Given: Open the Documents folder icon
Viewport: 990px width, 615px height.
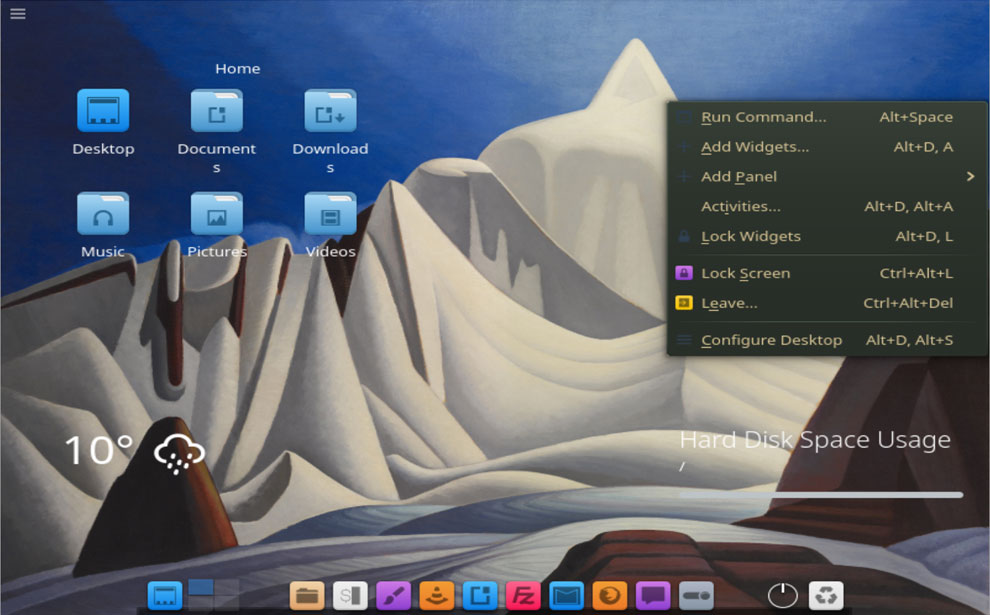Looking at the screenshot, I should 217,110.
